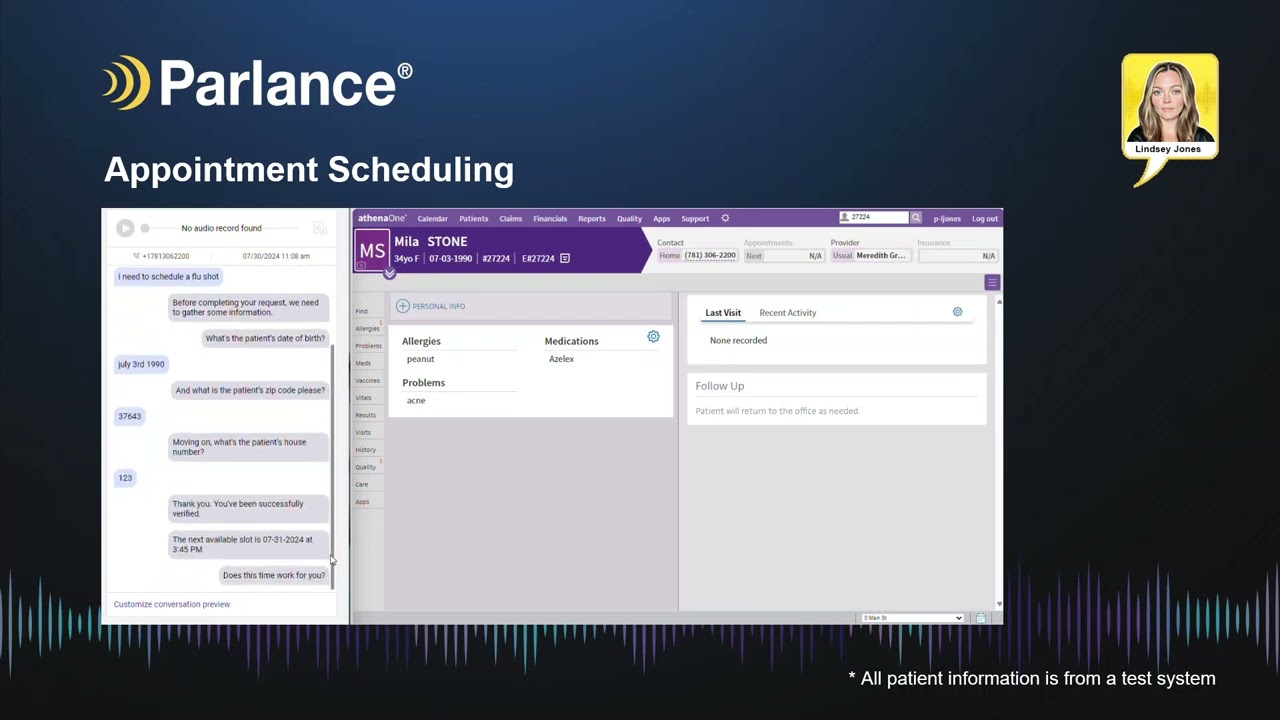Click gear icon in Last Visit panel

(x=957, y=312)
